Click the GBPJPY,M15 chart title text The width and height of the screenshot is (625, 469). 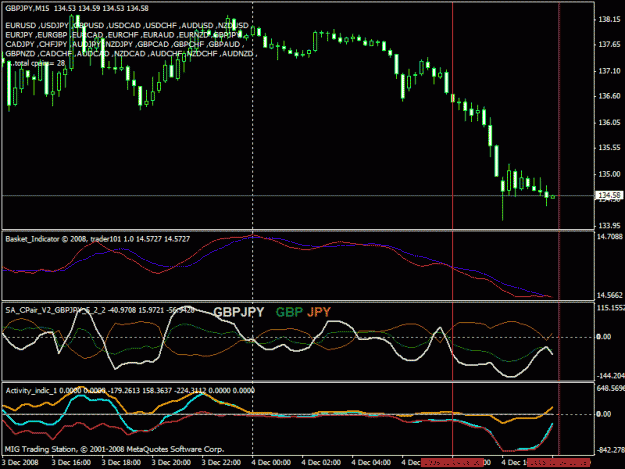77,8
